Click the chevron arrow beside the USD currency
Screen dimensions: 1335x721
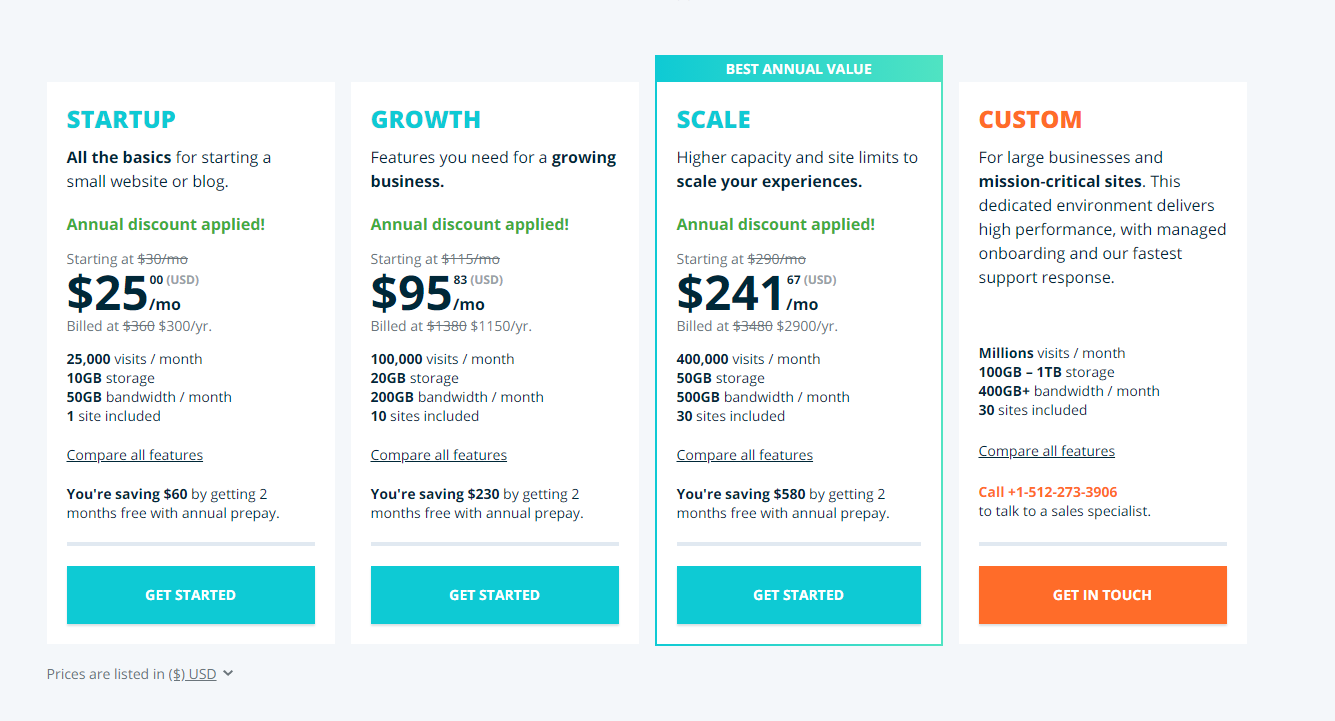pyautogui.click(x=228, y=673)
